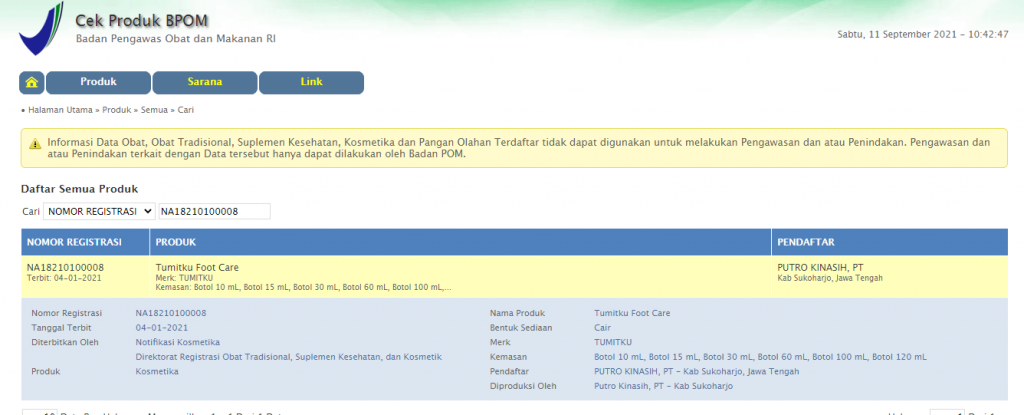Click the warning icon in the yellow notice
This screenshot has height=415, width=1024.
pyautogui.click(x=35, y=142)
